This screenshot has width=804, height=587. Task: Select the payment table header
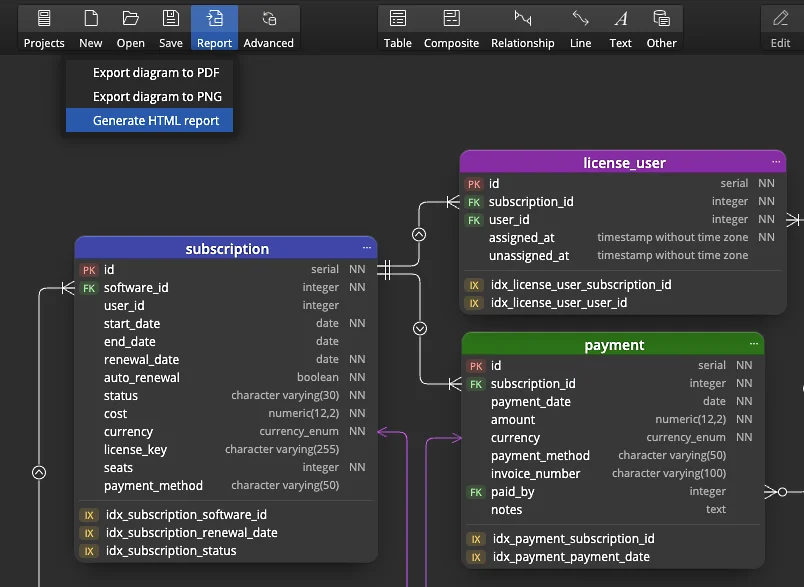coord(613,345)
